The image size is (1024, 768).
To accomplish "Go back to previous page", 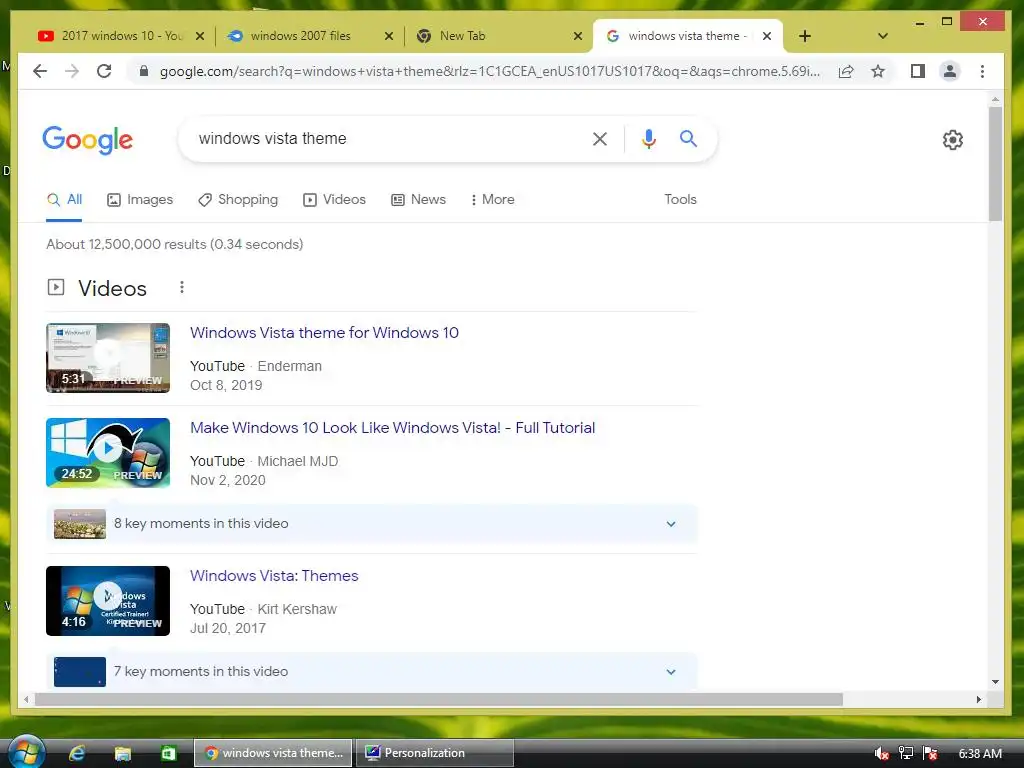I will pos(40,71).
